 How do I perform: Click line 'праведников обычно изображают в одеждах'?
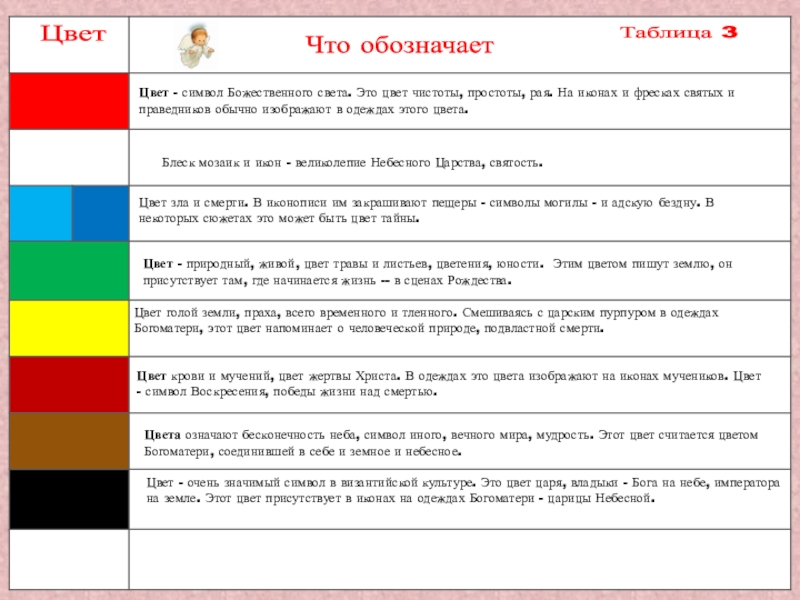click(x=303, y=110)
